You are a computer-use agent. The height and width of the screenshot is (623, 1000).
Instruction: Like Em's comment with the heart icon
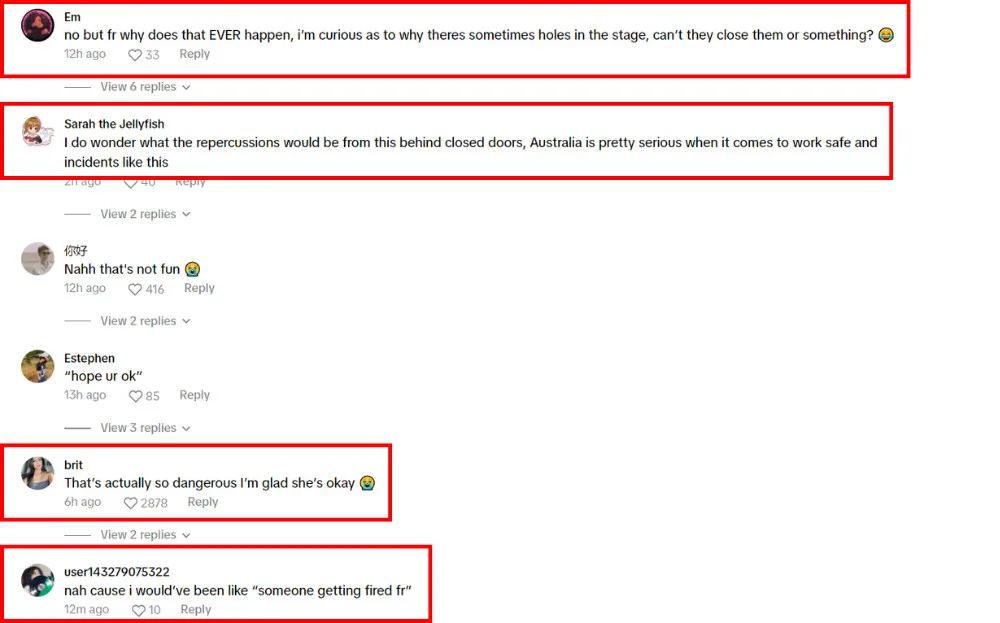135,55
